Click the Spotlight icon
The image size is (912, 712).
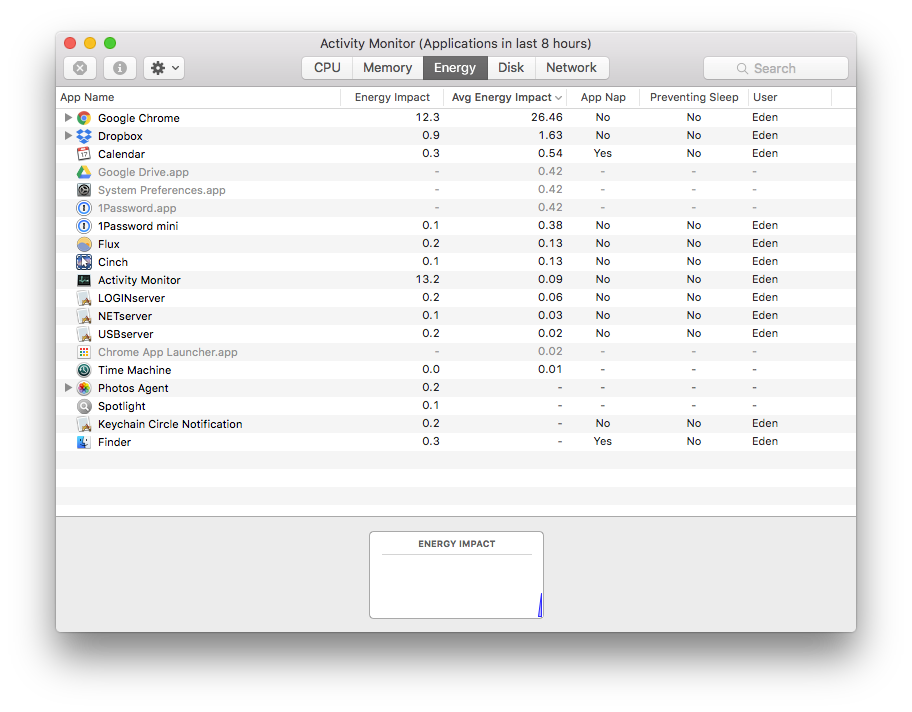click(x=84, y=406)
